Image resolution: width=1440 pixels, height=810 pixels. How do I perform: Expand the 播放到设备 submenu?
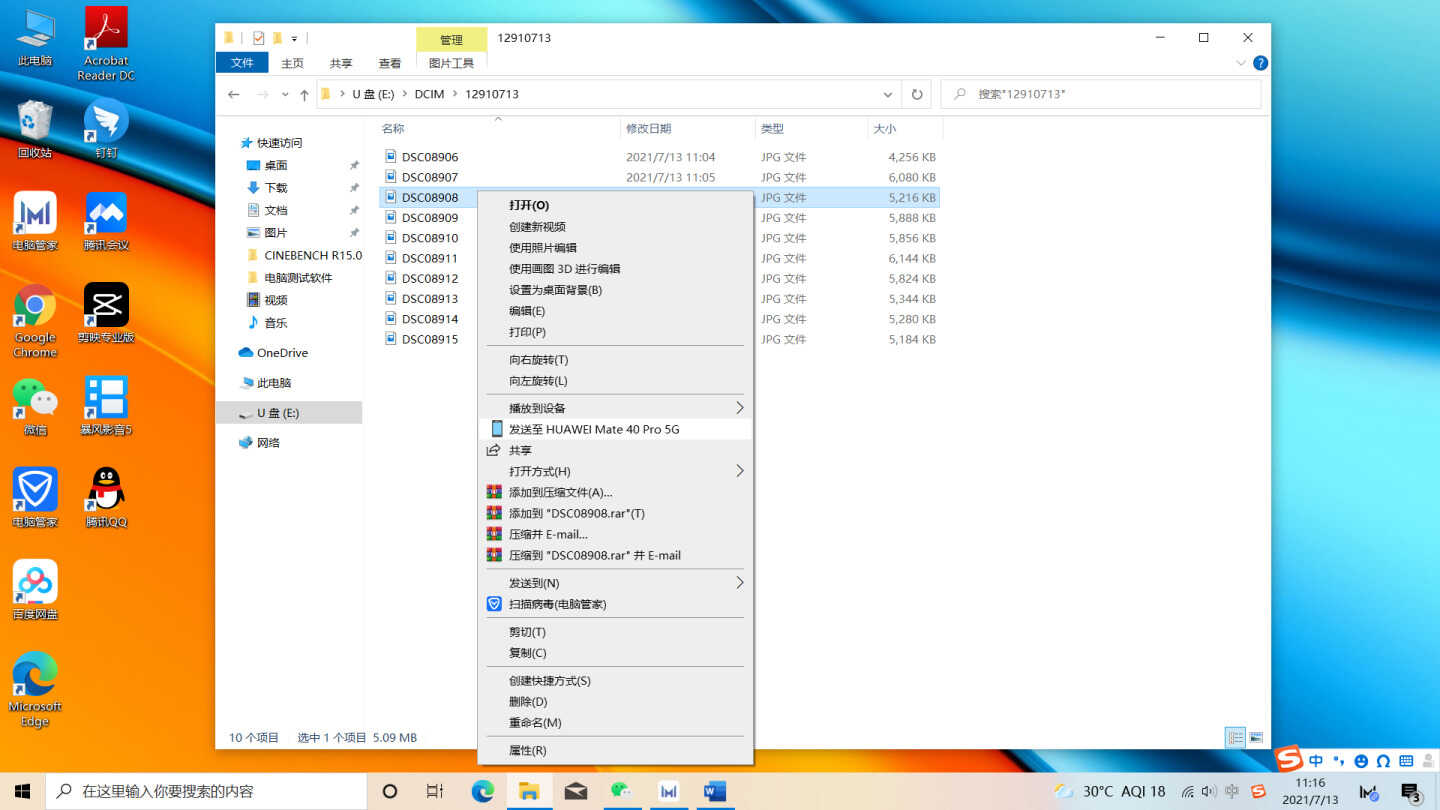[740, 408]
